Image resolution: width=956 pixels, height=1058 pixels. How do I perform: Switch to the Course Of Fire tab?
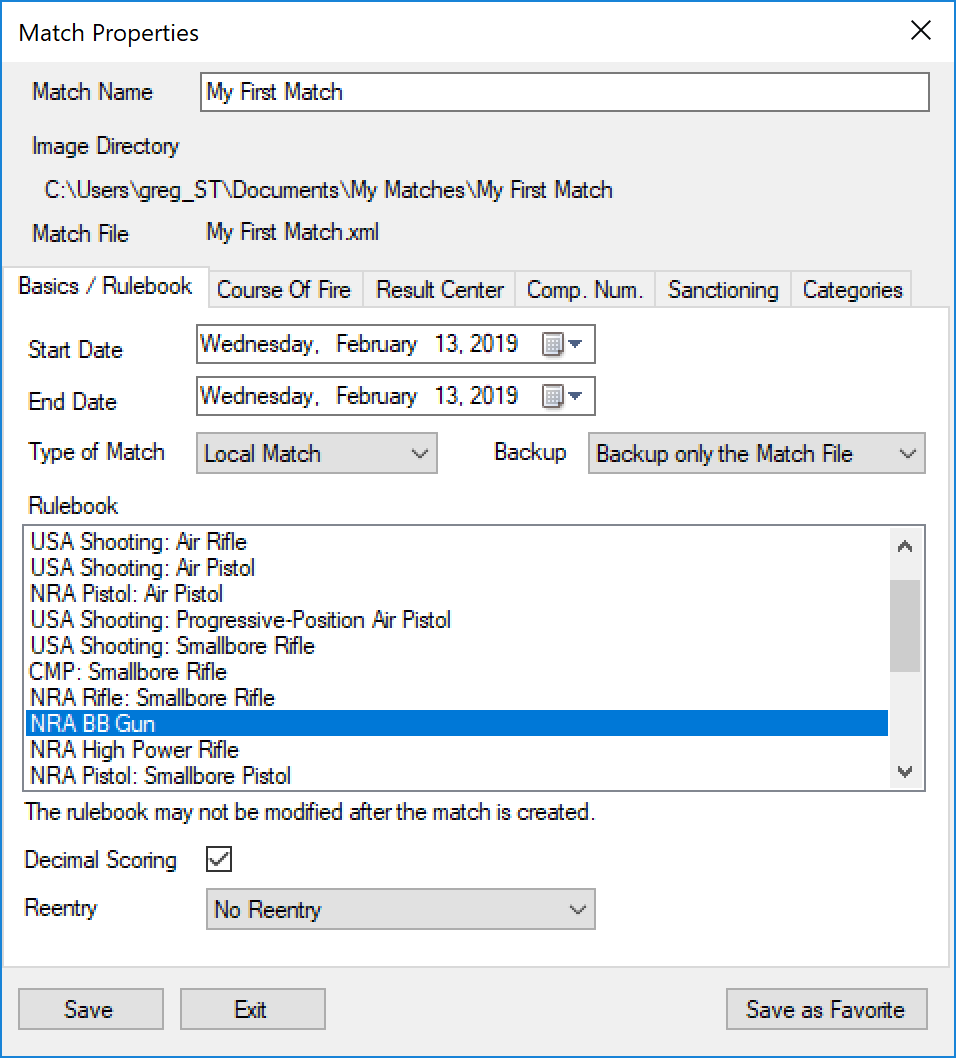coord(284,290)
